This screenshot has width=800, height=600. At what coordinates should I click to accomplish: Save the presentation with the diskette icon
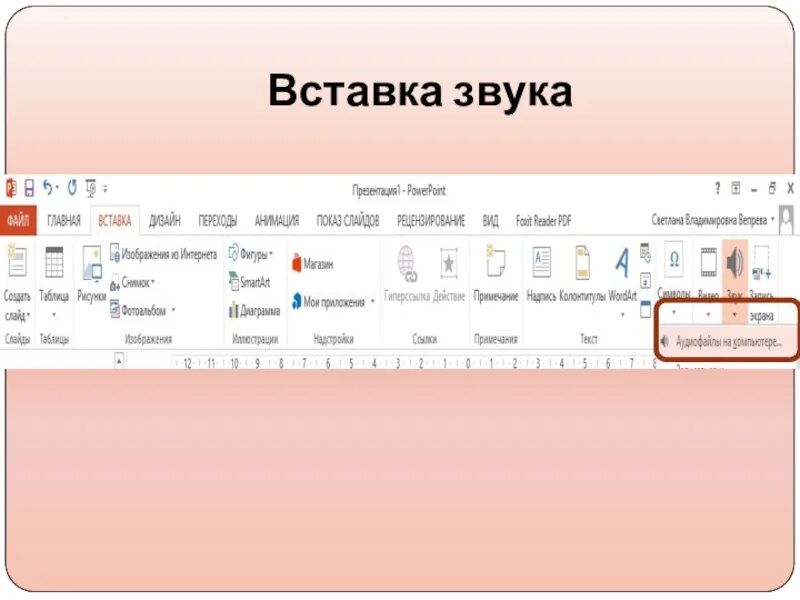coord(29,188)
